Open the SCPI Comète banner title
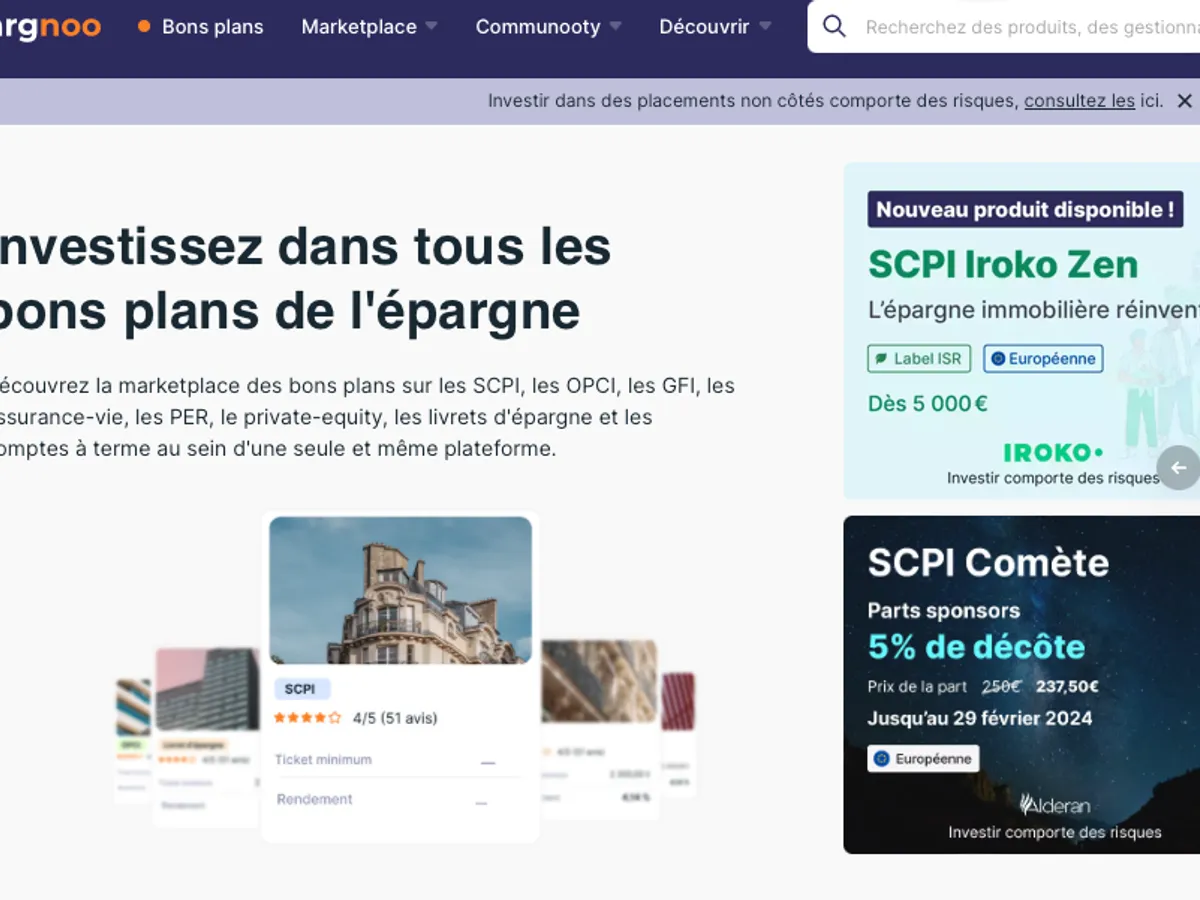1200x900 pixels. pyautogui.click(x=988, y=563)
